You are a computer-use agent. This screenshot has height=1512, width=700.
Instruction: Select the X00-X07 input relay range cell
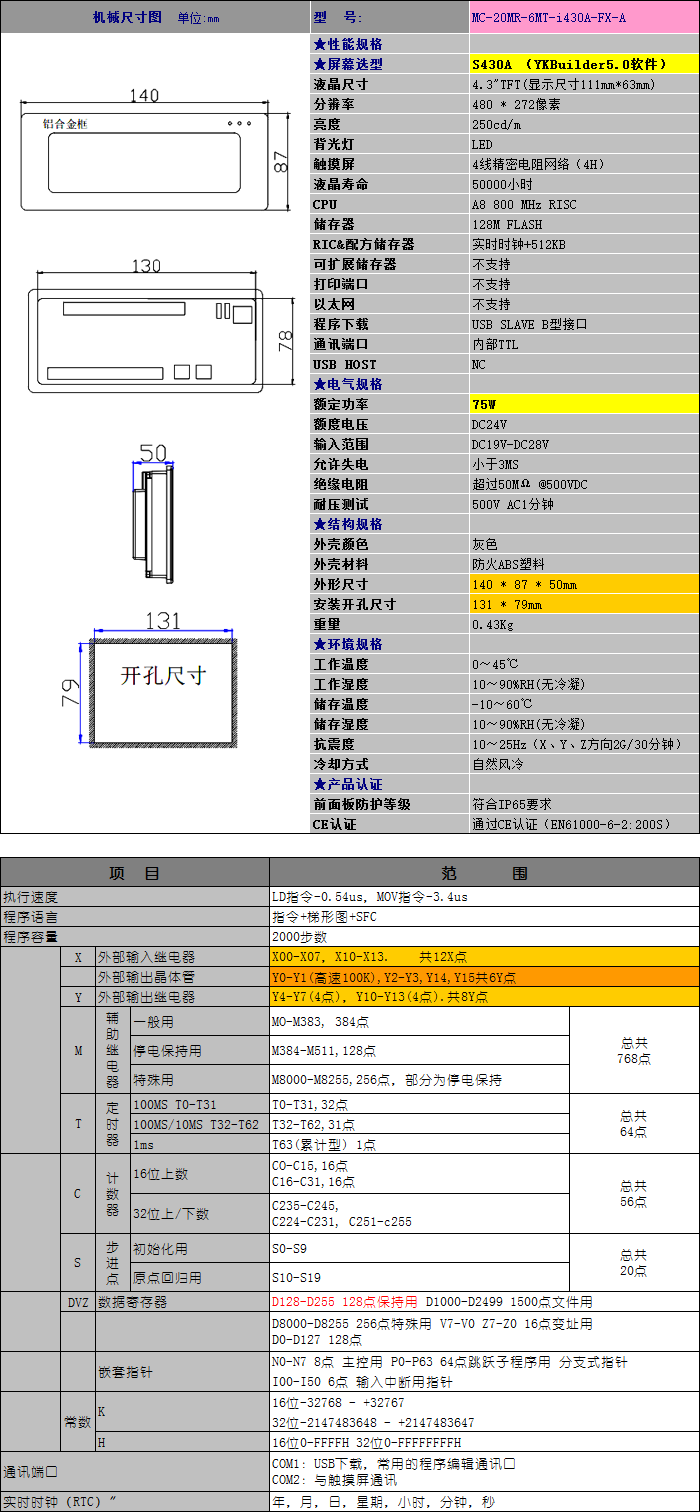(484, 957)
